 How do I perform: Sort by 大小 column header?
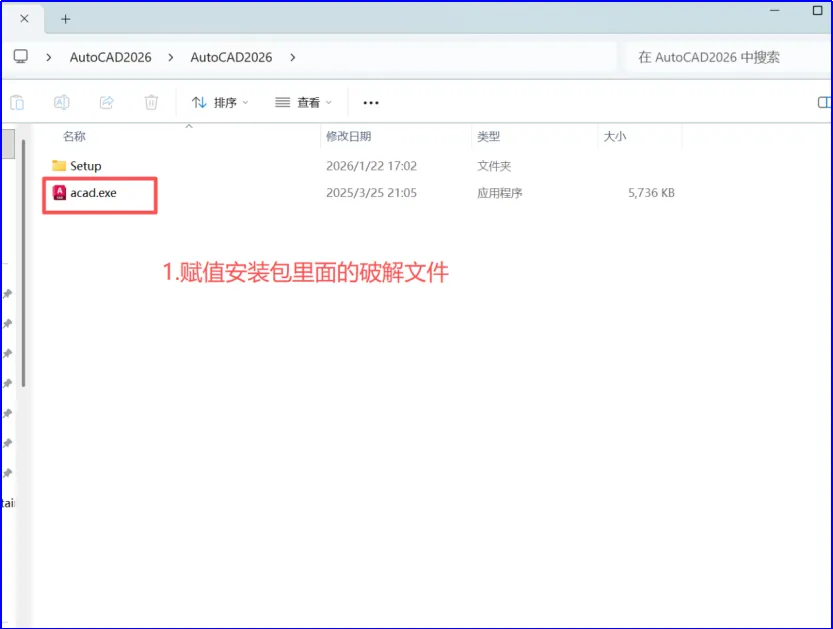pos(615,137)
